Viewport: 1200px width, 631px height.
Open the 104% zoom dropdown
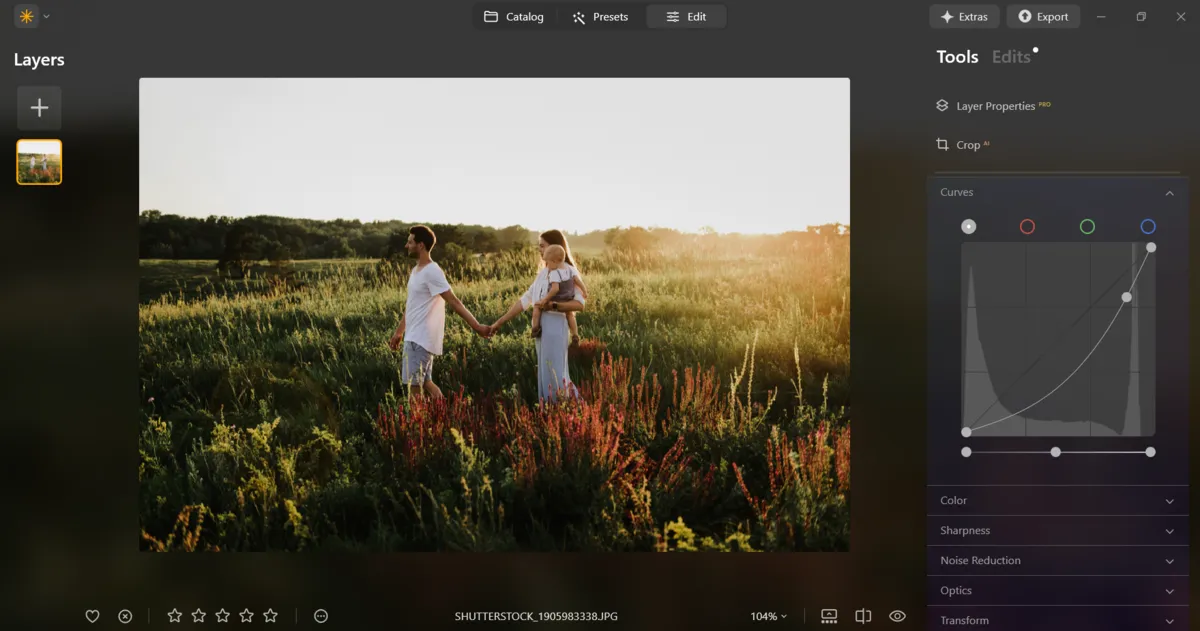[x=768, y=616]
